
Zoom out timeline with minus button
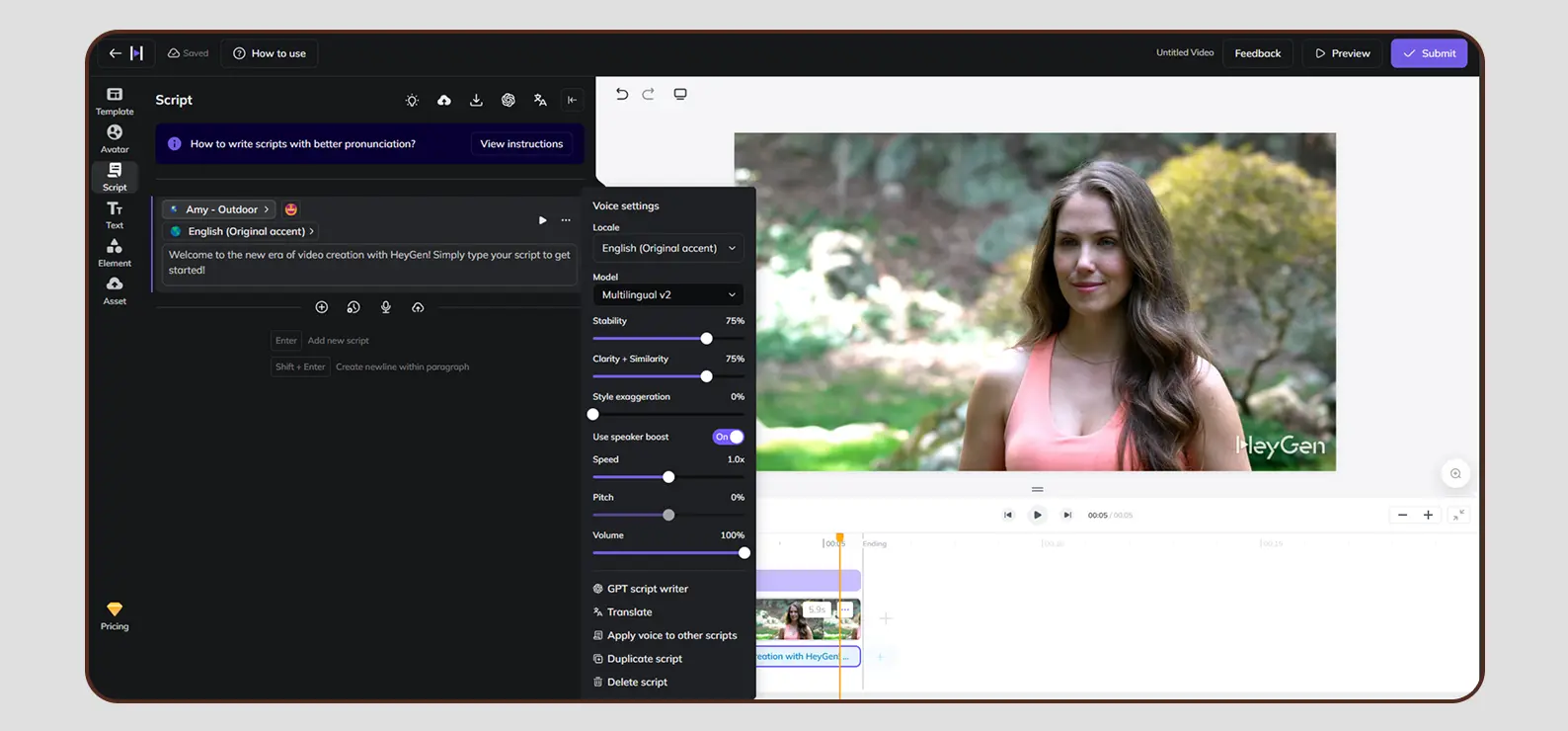coord(1402,515)
